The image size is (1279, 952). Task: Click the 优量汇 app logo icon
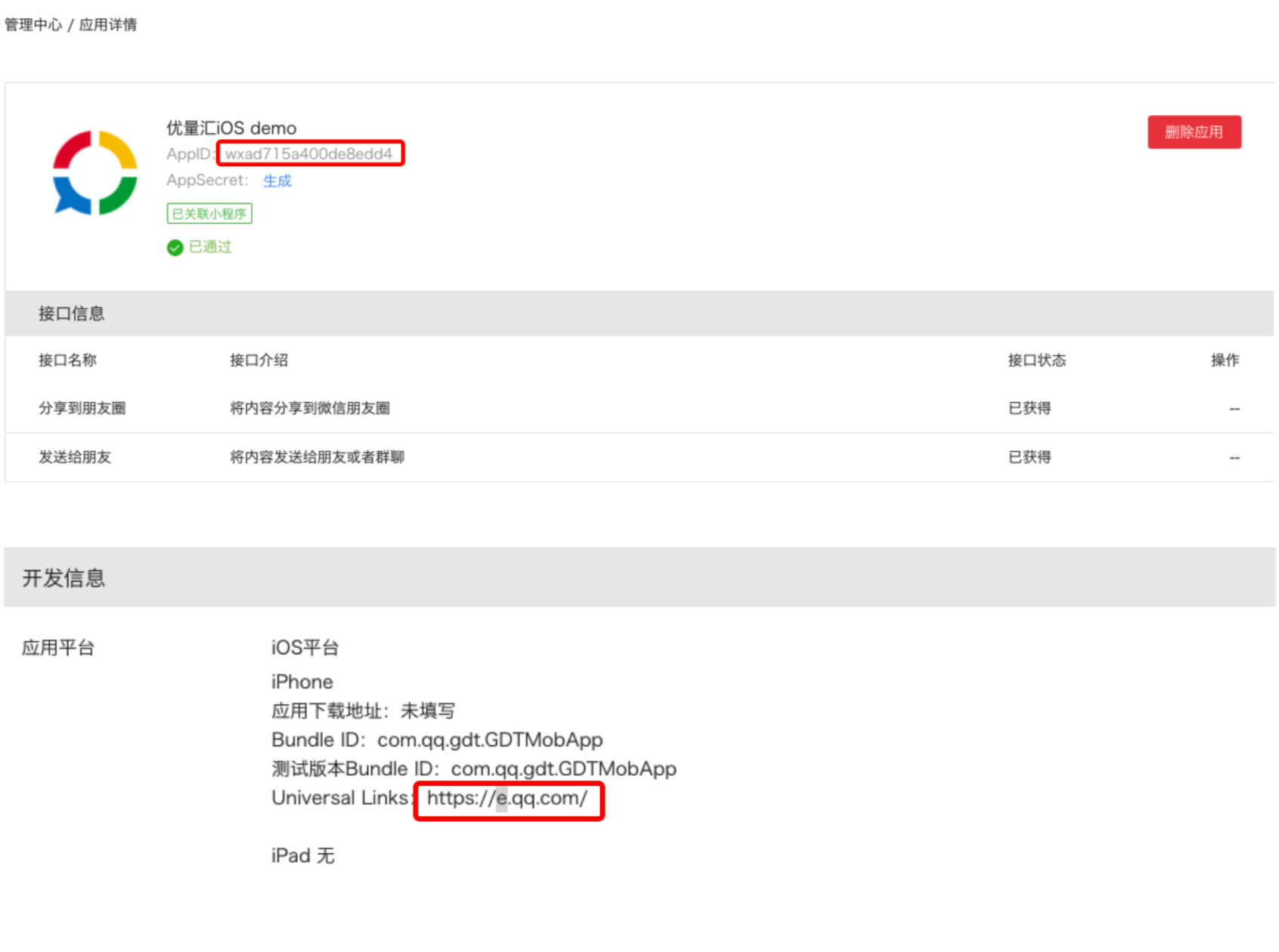[95, 173]
